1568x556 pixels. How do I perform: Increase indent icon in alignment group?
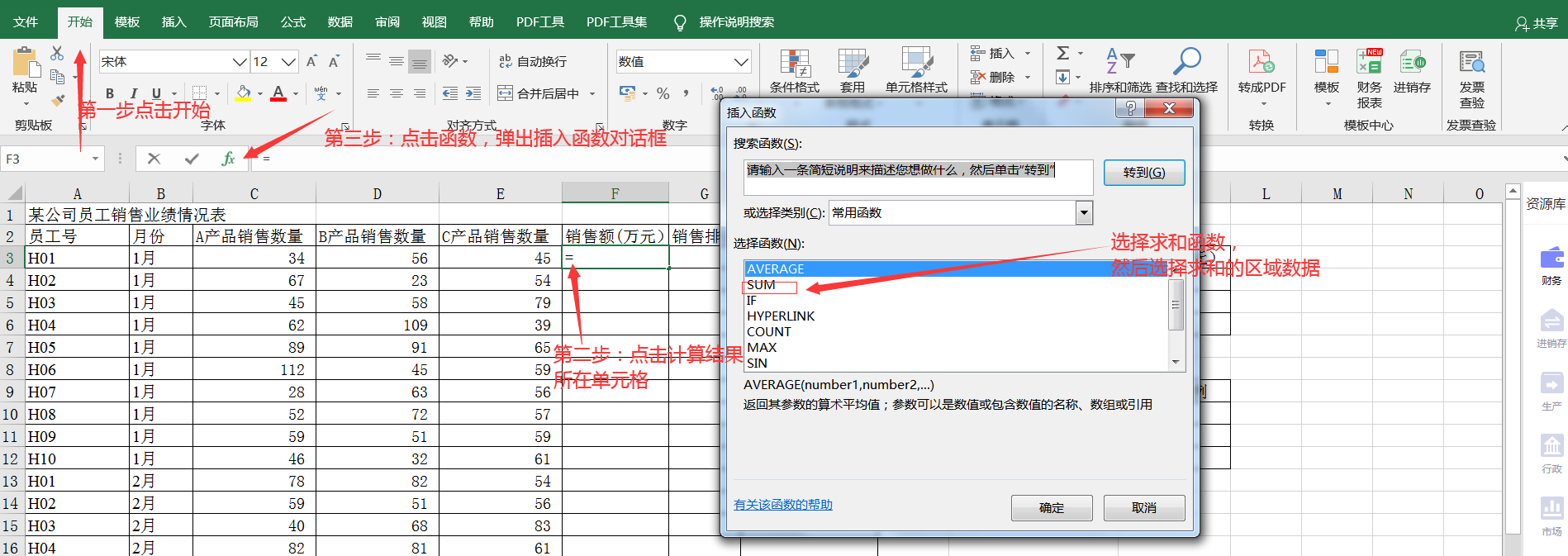[x=473, y=93]
